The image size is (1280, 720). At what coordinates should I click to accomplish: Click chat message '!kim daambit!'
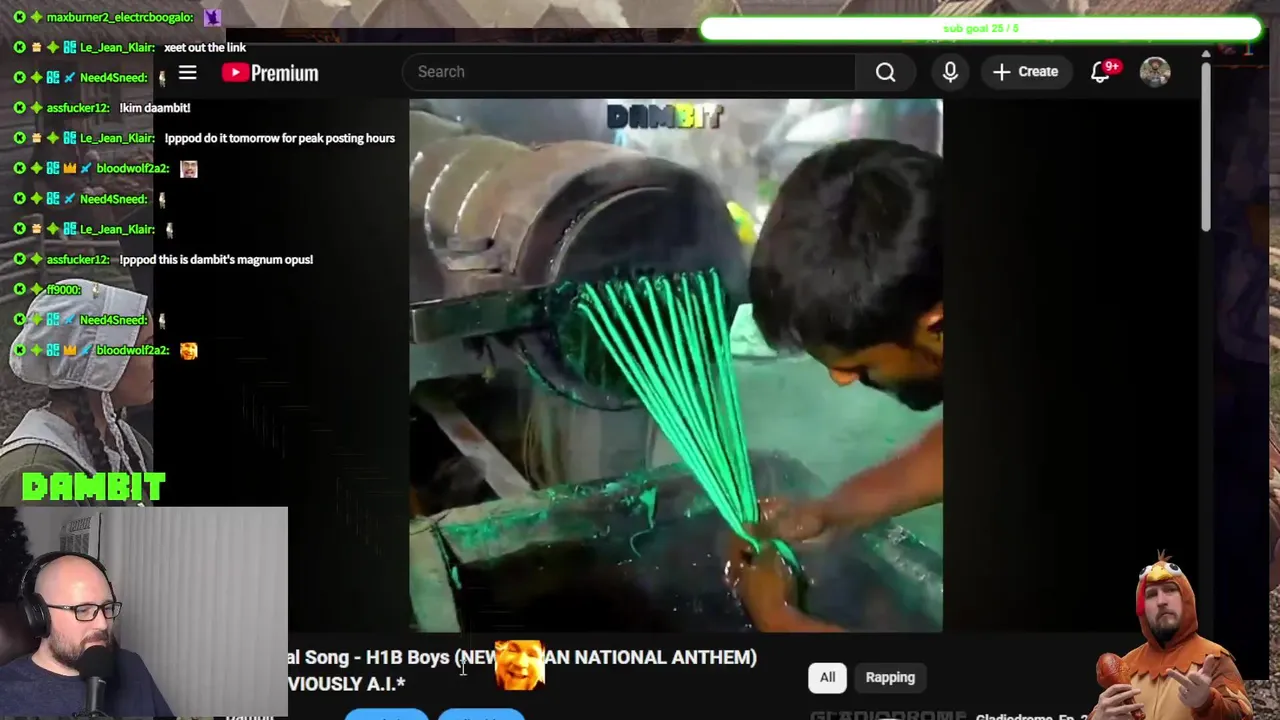pyautogui.click(x=154, y=107)
